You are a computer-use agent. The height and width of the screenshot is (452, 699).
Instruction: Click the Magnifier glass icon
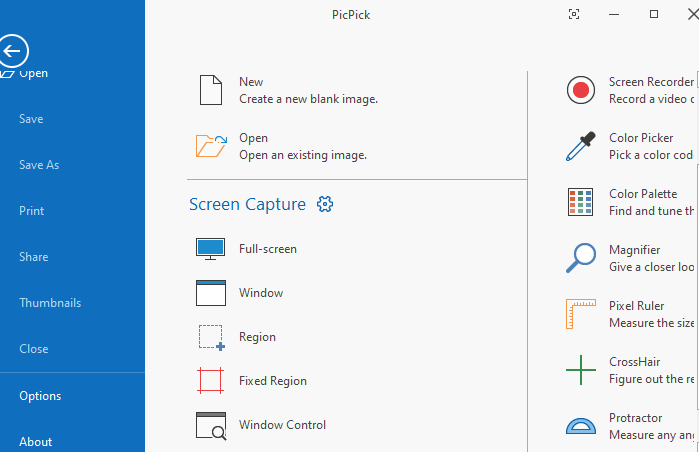point(580,258)
